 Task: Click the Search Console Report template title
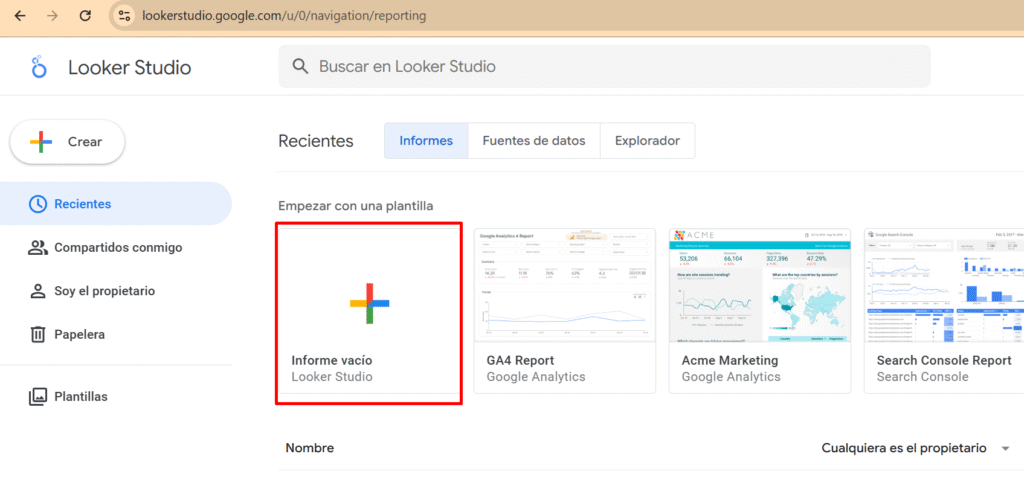944,360
